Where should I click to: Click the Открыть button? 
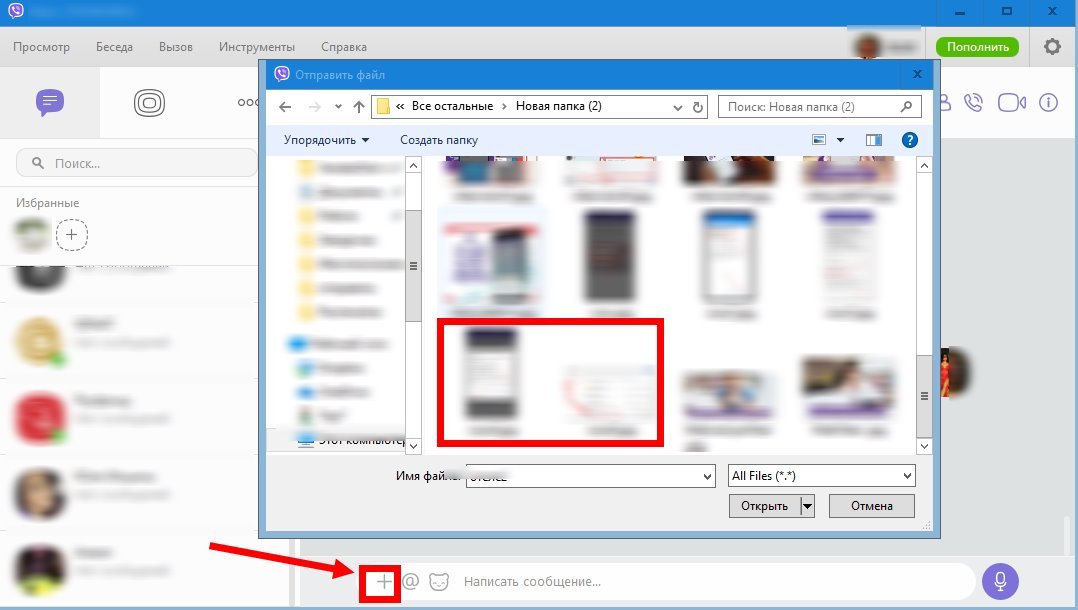[x=764, y=506]
